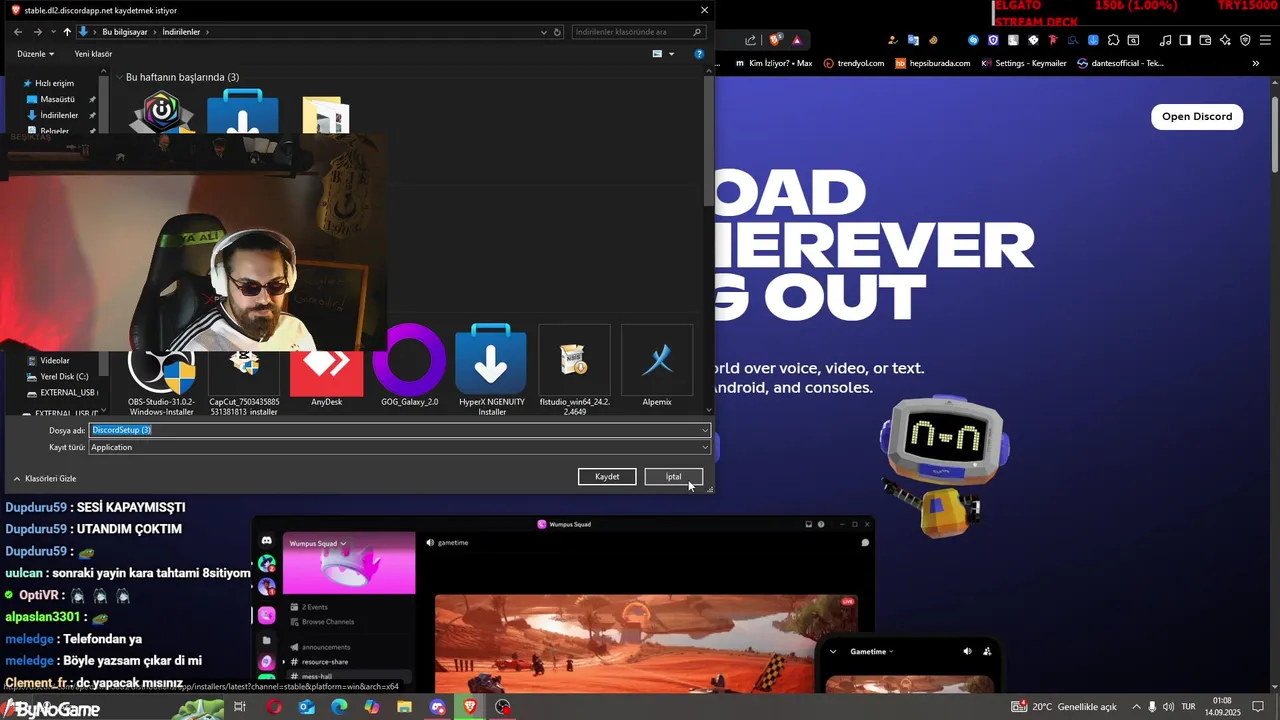Click the İptal button in save dialog
Image resolution: width=1280 pixels, height=720 pixels.
pyautogui.click(x=674, y=477)
